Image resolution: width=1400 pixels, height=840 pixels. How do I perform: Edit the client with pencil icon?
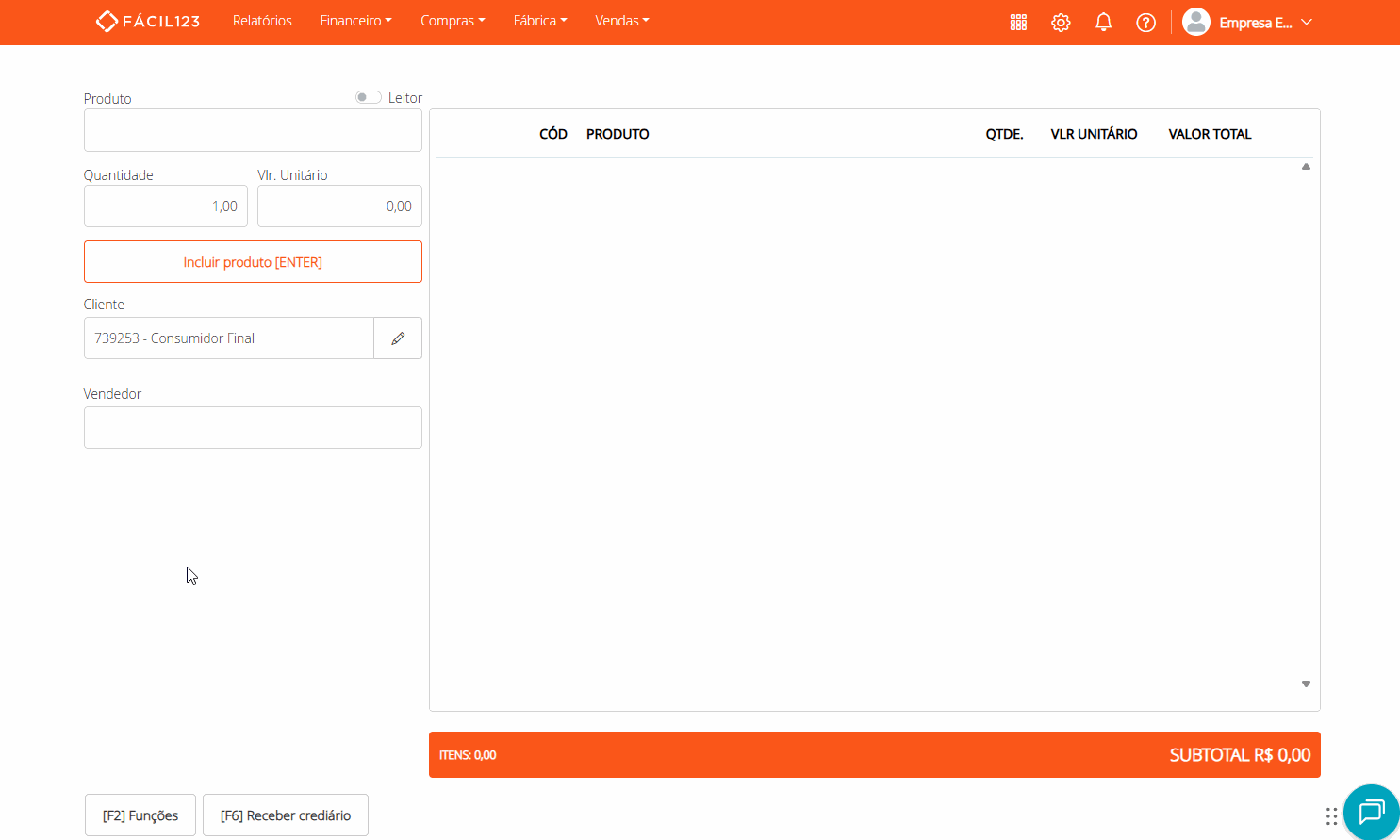tap(398, 338)
